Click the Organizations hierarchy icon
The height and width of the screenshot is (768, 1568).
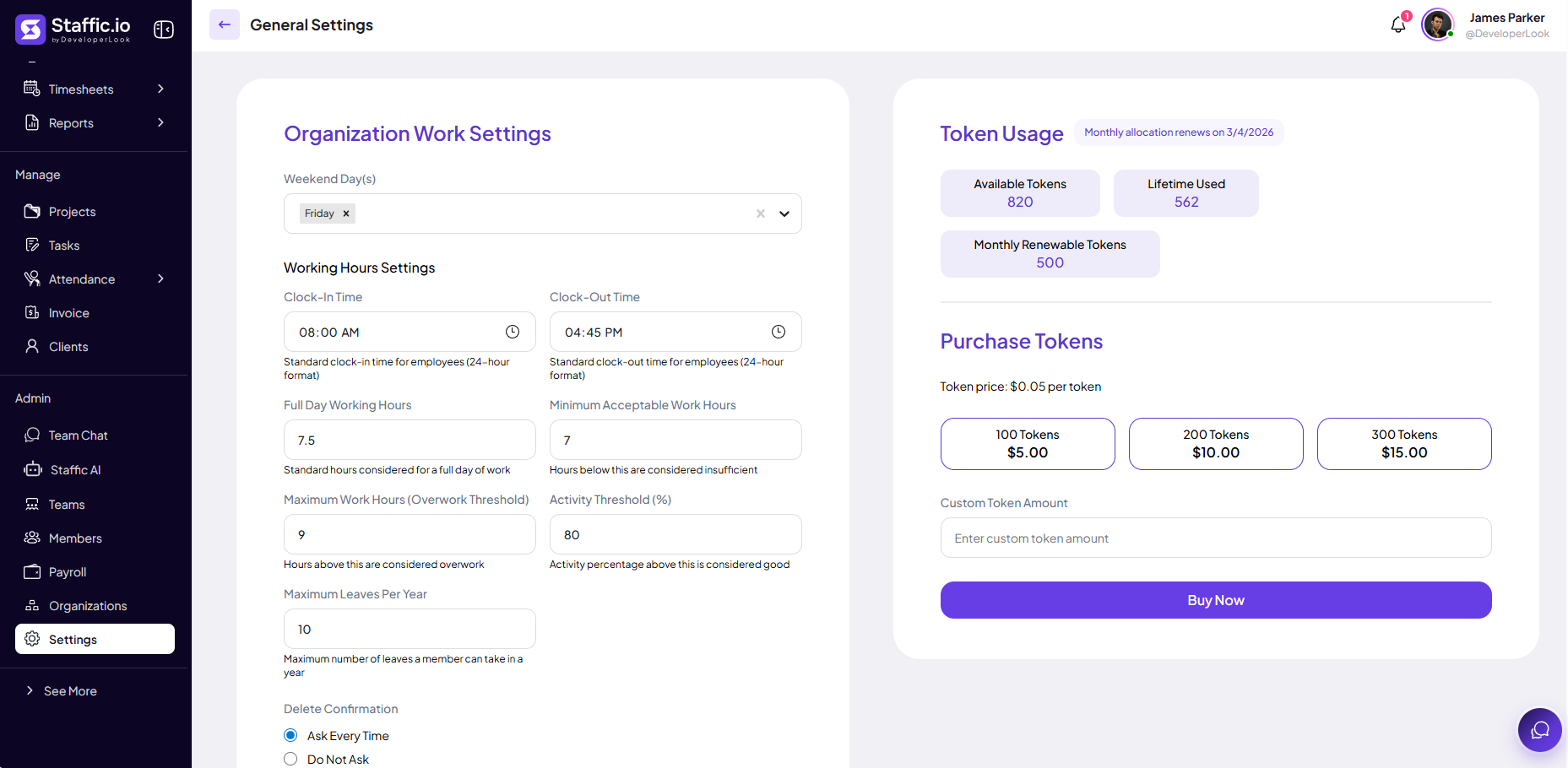pos(32,605)
